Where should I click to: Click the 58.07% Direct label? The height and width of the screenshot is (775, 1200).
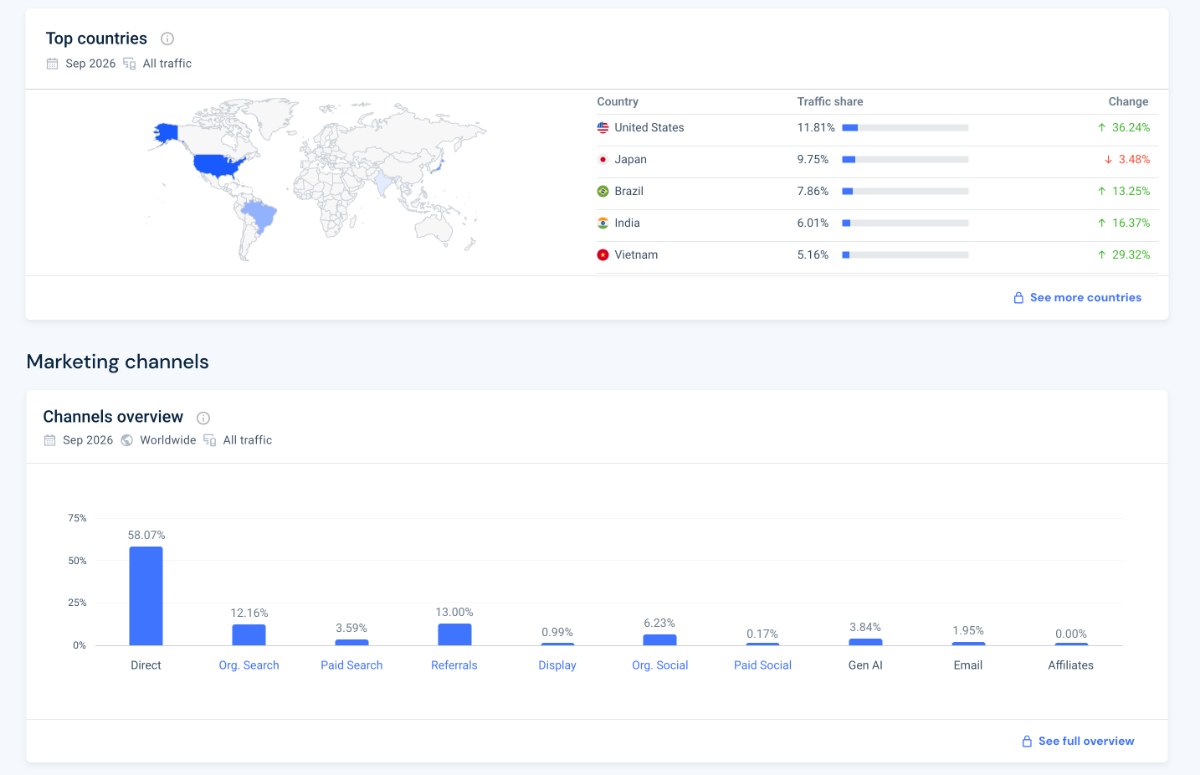[146, 536]
